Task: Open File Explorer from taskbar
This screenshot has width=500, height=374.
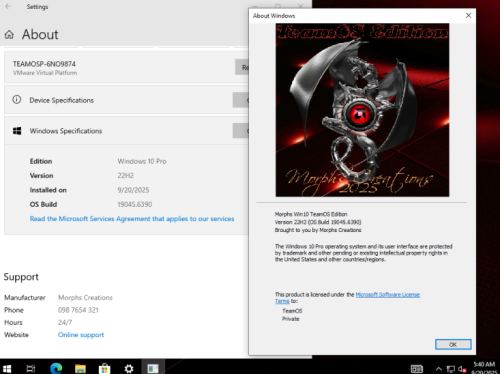Action: tap(80, 368)
